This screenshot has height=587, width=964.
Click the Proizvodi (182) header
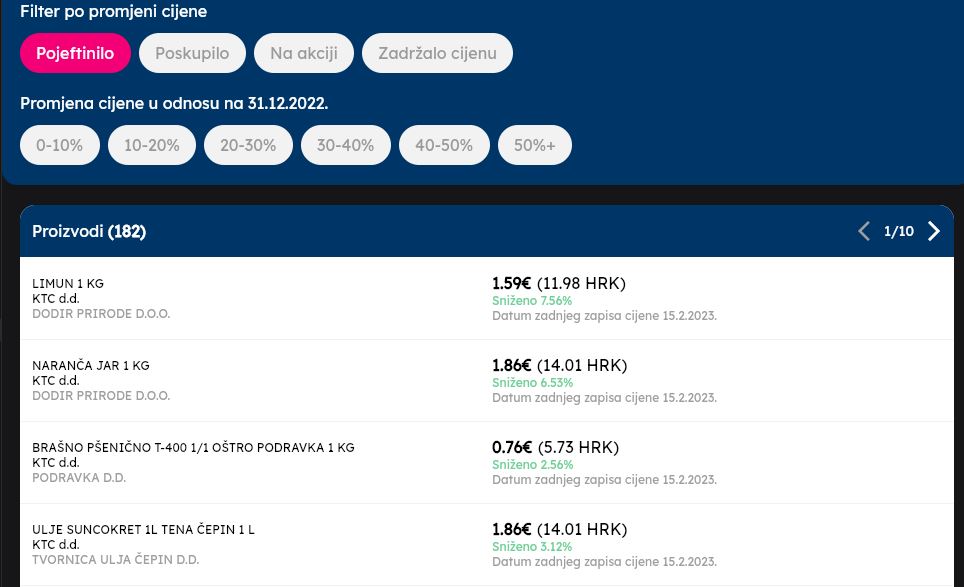pyautogui.click(x=89, y=231)
